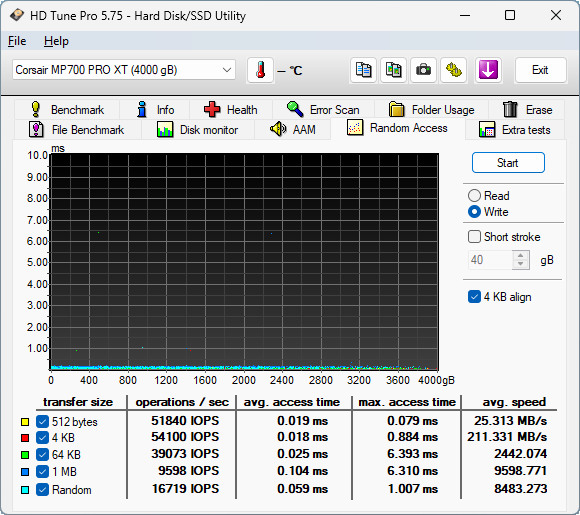The width and height of the screenshot is (580, 515).
Task: Open the Help menu
Action: tap(56, 41)
